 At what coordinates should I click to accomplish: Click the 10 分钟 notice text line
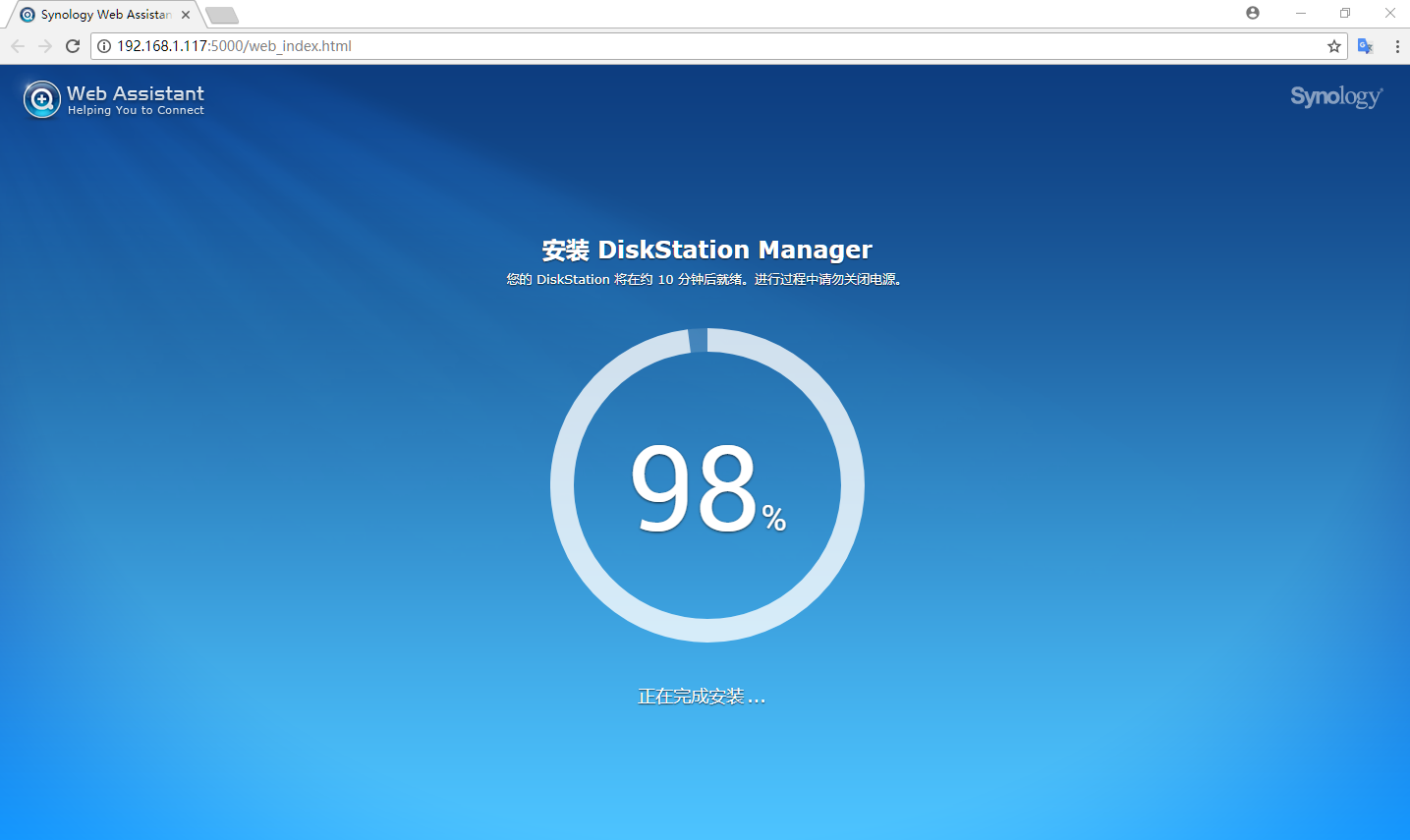click(x=705, y=280)
